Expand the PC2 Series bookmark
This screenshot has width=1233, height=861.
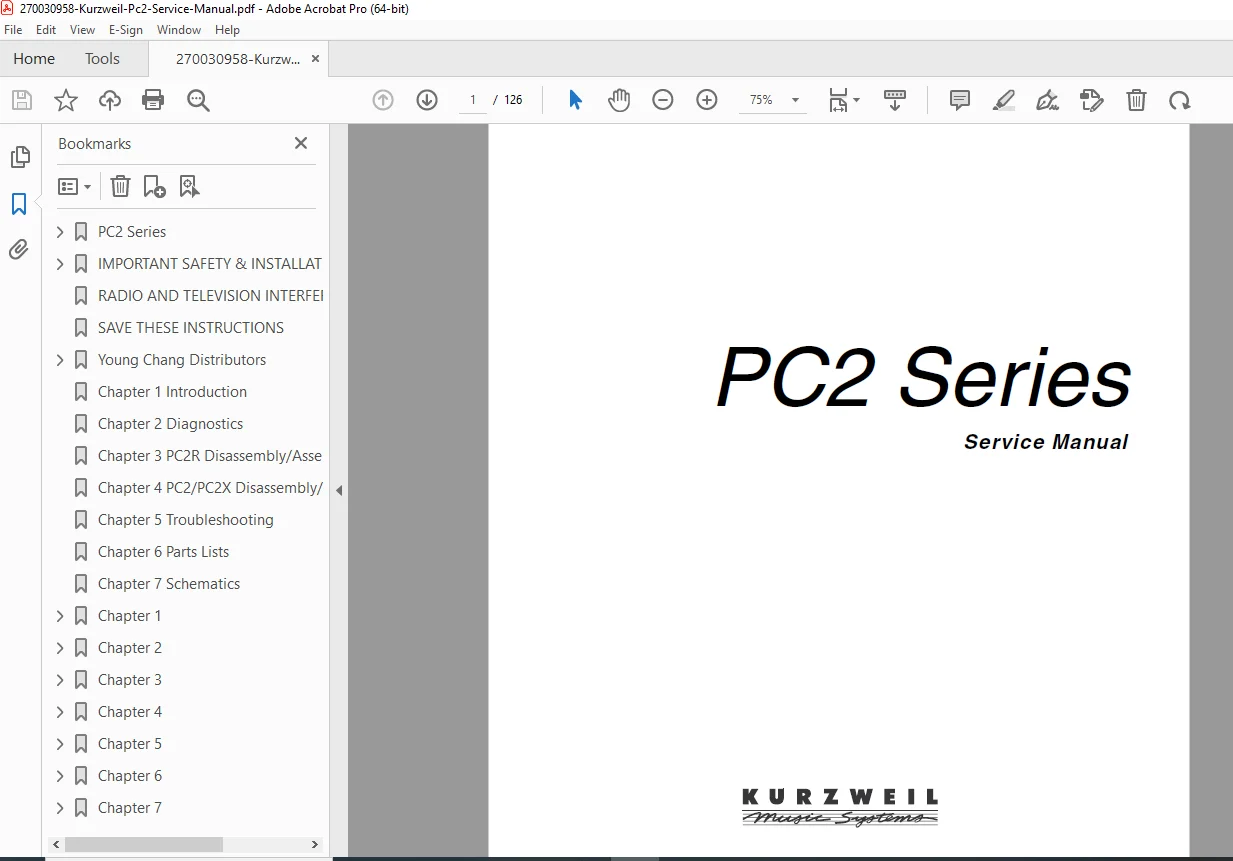pos(60,232)
